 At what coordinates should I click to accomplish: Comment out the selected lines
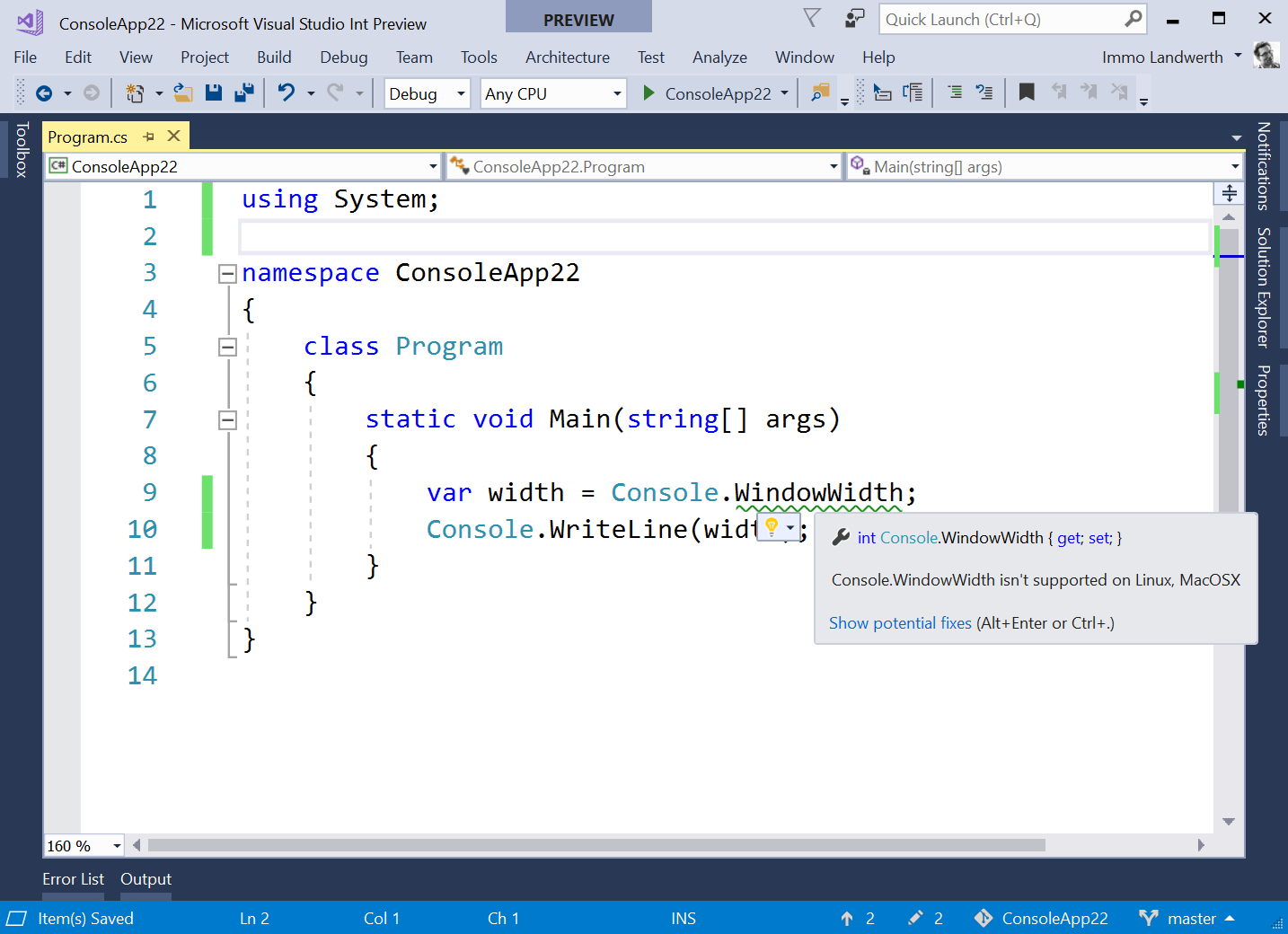(955, 93)
